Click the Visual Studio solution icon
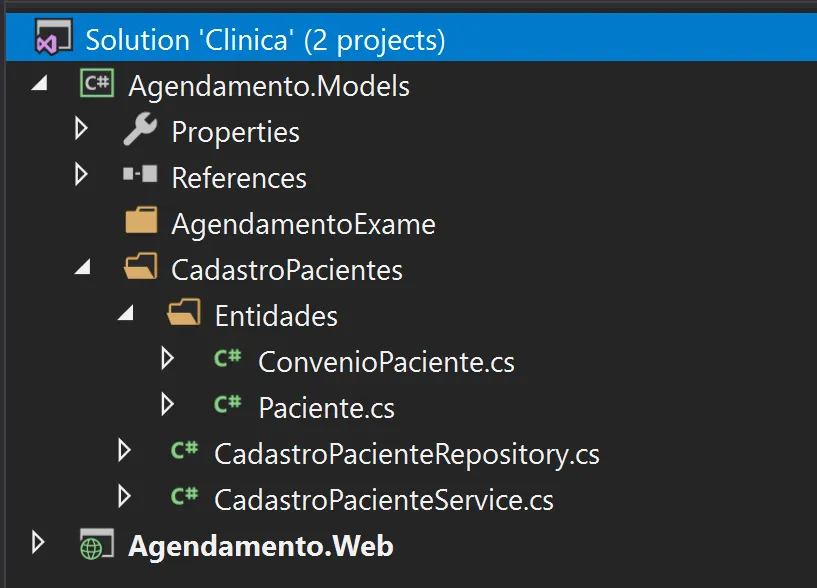817x588 pixels. pos(52,40)
